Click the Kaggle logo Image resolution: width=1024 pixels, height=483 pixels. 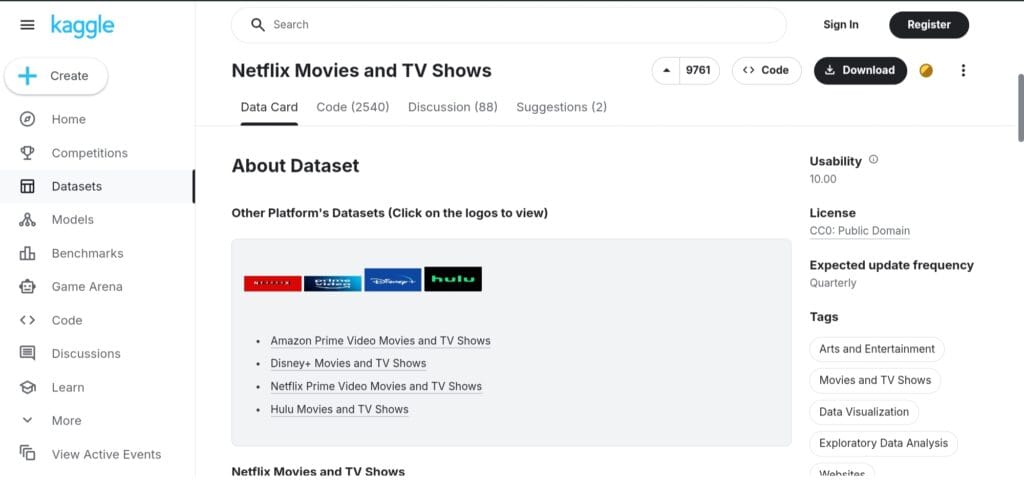click(x=82, y=25)
